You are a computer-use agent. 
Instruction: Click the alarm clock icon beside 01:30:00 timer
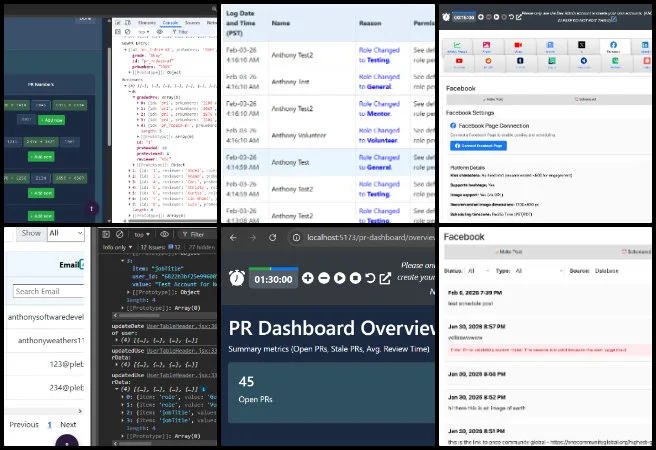pyautogui.click(x=236, y=278)
